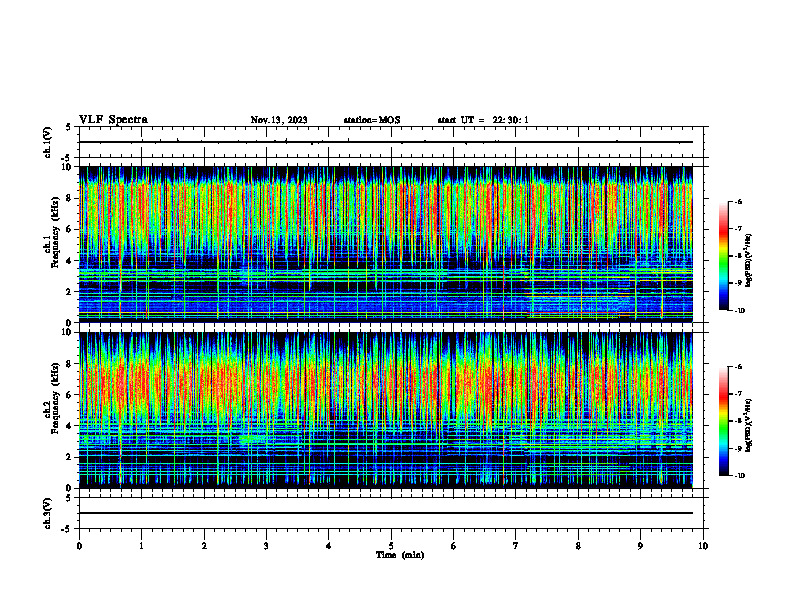
Task: Click the "6" tick on ch.2 frequency axis
Action: [70, 395]
